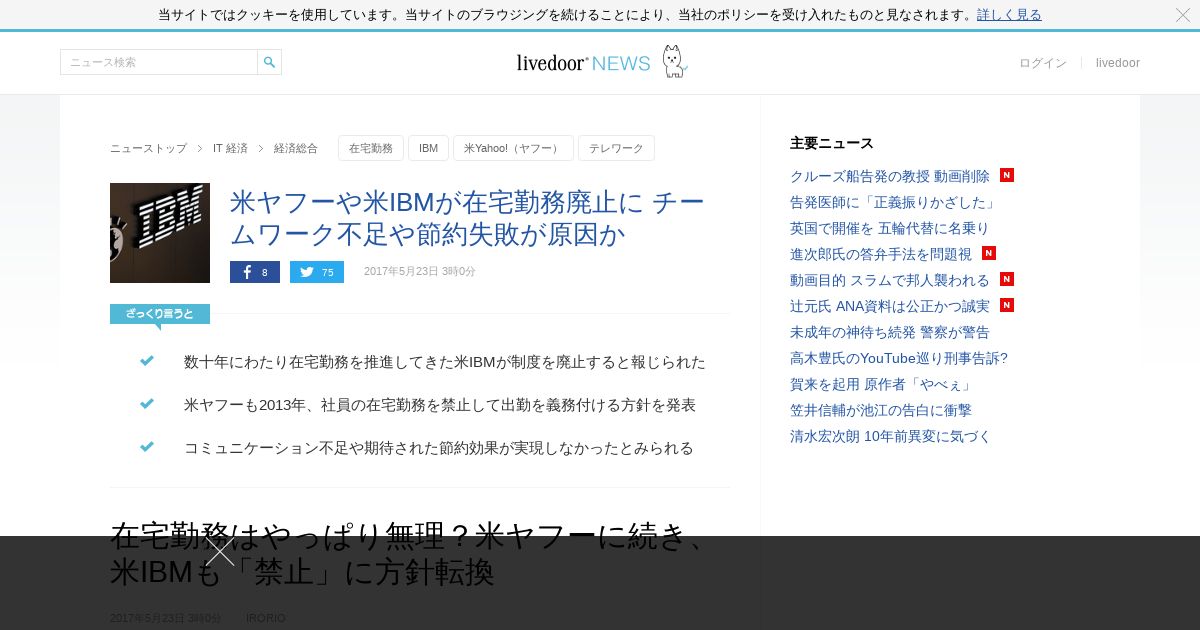Viewport: 1200px width, 630px height.
Task: Open news 進次郎氏の答弁手法を問題視
Action: coord(881,254)
